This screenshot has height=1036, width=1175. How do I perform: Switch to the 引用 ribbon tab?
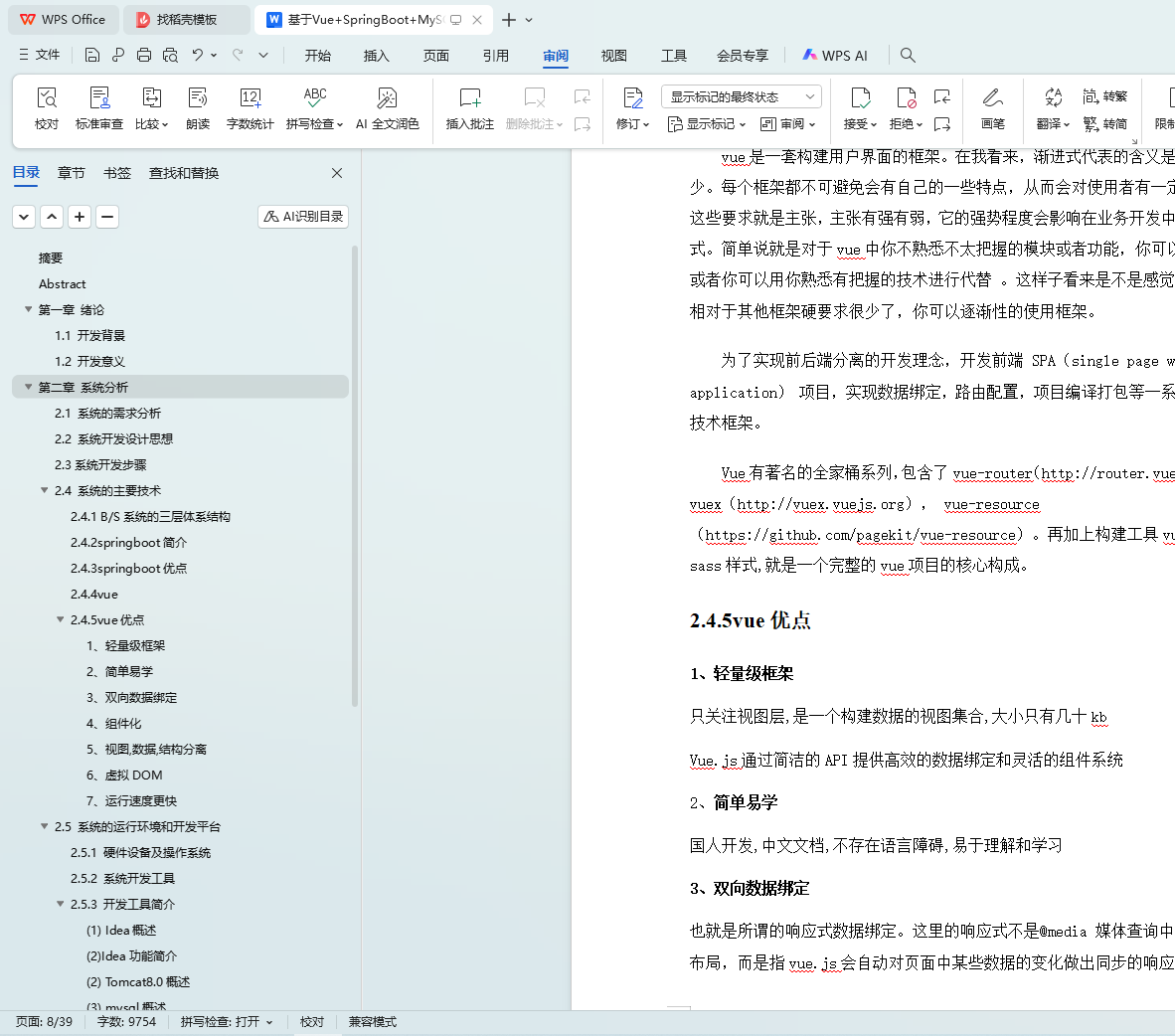click(x=495, y=56)
